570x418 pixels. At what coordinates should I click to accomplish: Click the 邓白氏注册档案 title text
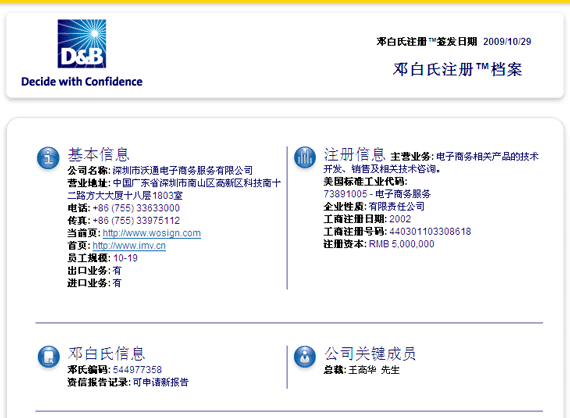tap(457, 69)
